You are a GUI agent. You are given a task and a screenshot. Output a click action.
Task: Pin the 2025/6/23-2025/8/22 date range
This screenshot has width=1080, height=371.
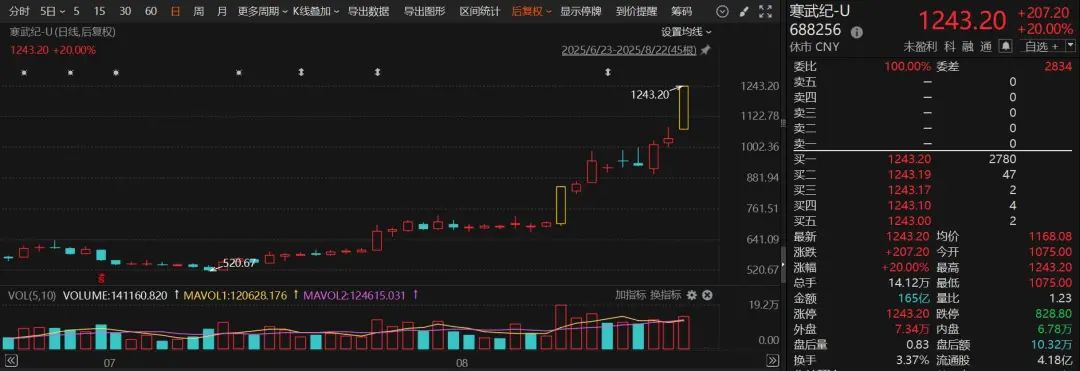[x=705, y=50]
